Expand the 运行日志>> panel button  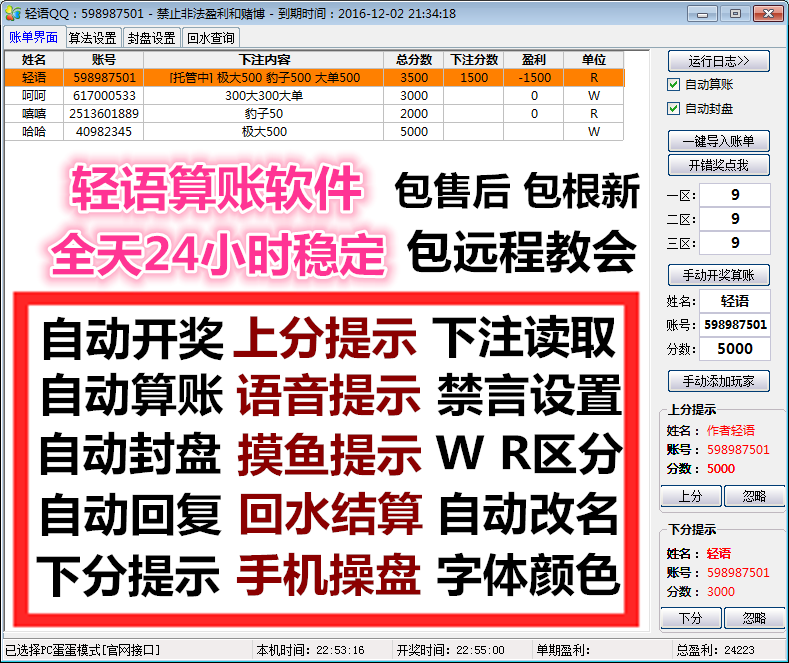click(x=718, y=61)
